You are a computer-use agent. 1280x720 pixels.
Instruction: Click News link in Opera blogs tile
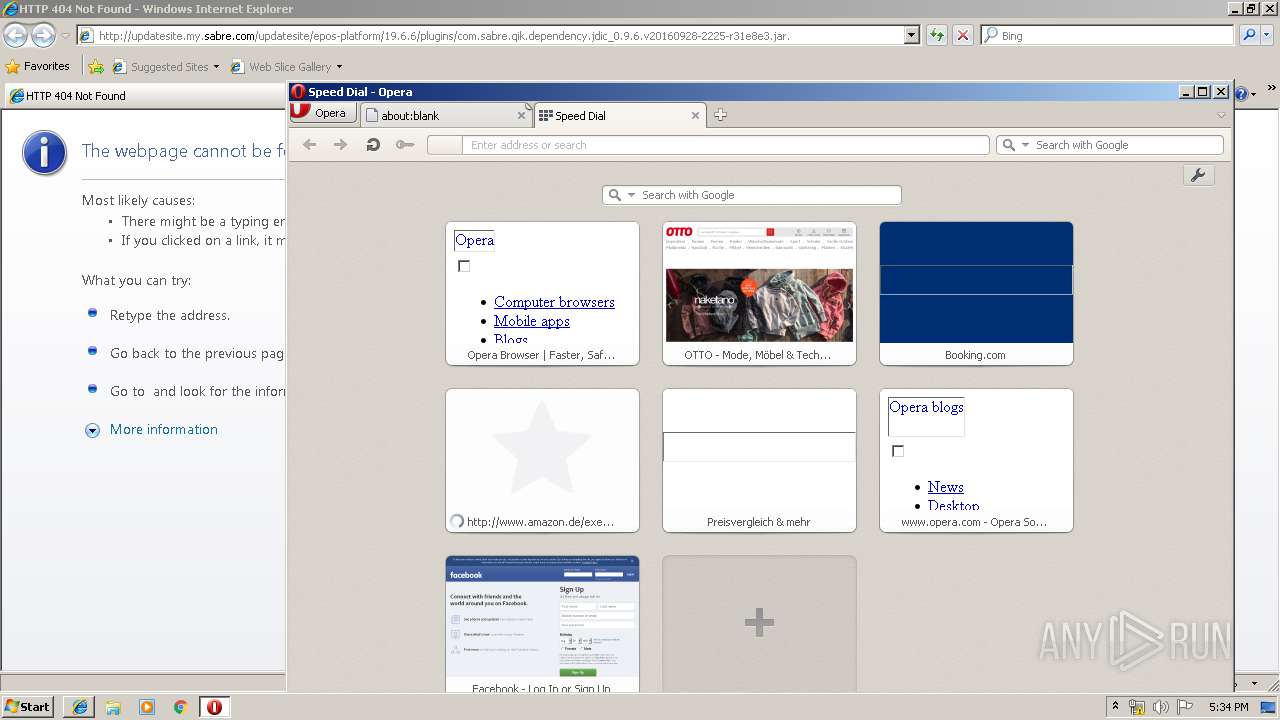click(x=945, y=487)
